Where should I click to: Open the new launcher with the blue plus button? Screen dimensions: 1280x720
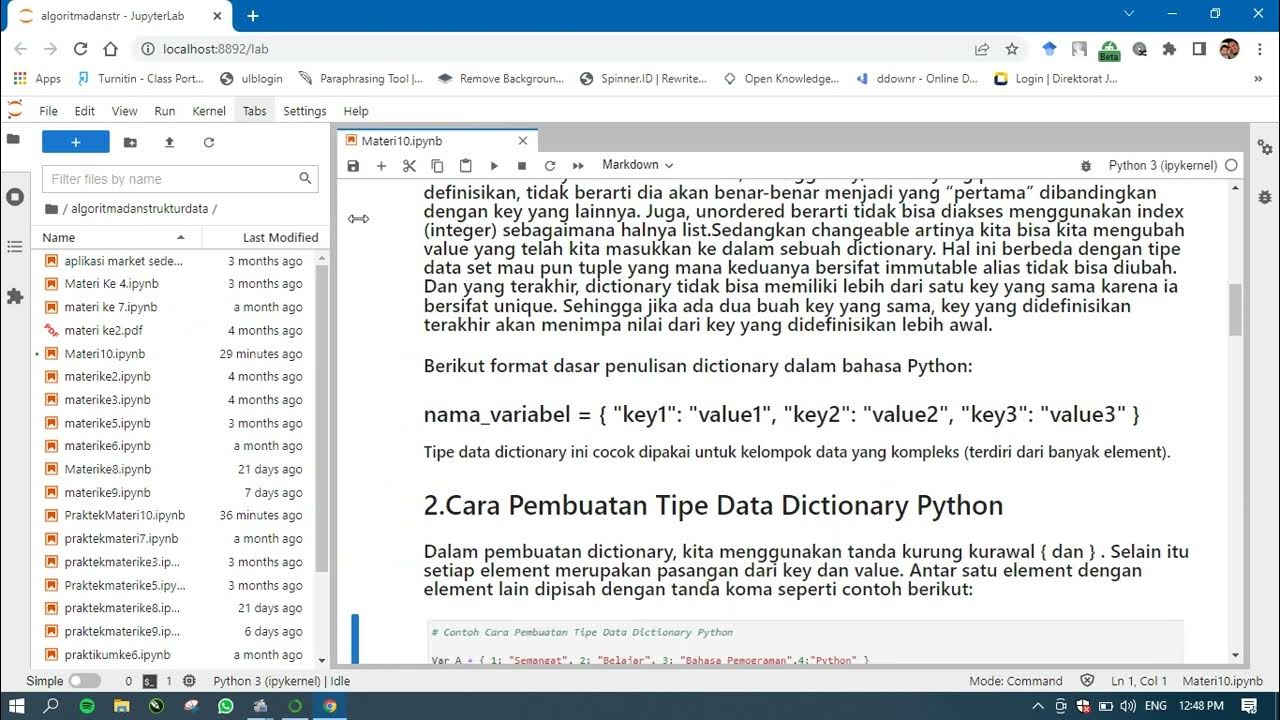[x=75, y=142]
